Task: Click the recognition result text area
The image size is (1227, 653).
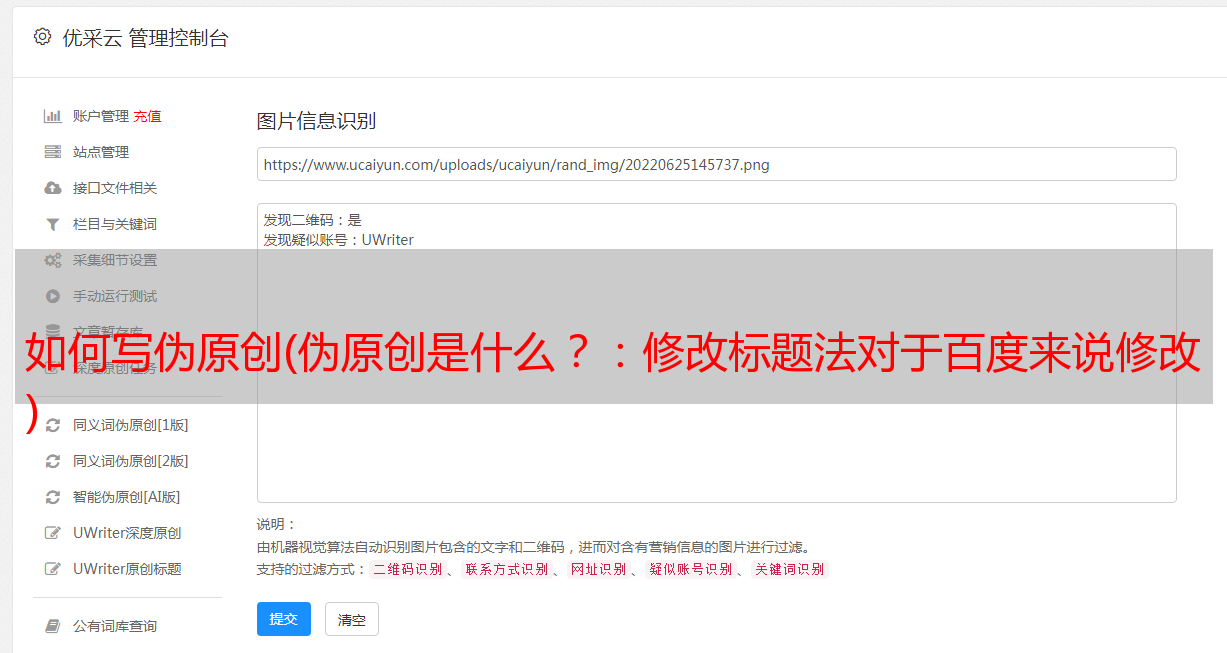Action: [716, 353]
